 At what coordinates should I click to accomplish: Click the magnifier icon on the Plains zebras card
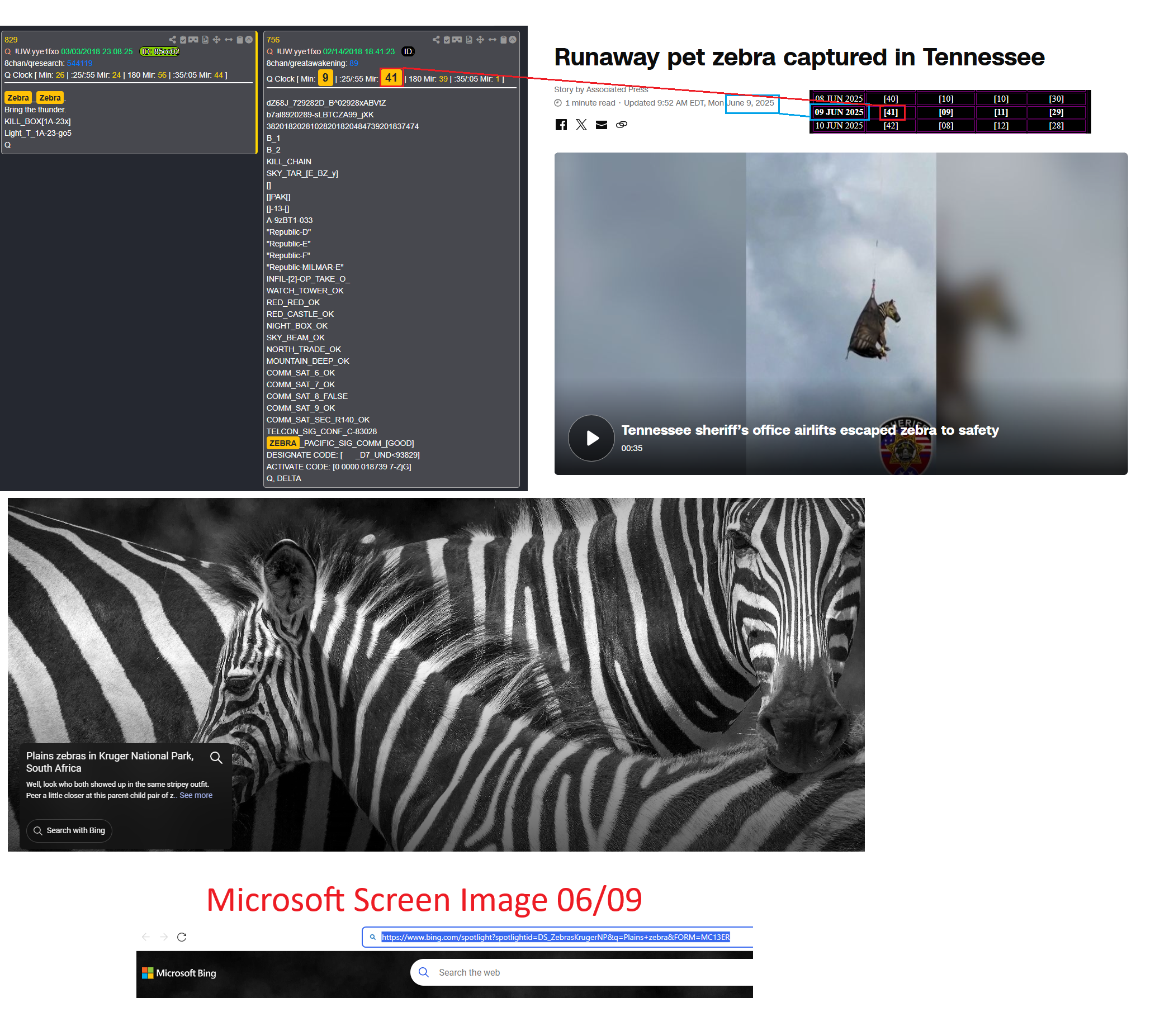216,758
